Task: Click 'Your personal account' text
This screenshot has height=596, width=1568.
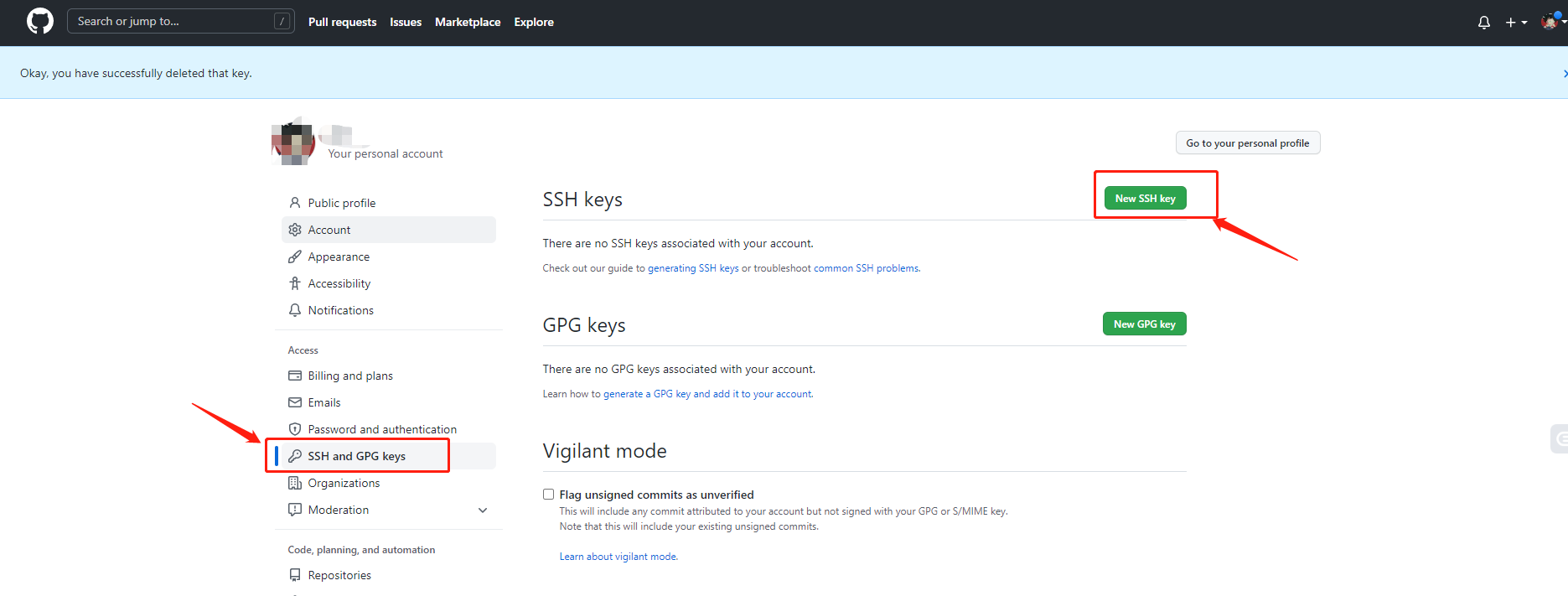Action: pyautogui.click(x=386, y=153)
